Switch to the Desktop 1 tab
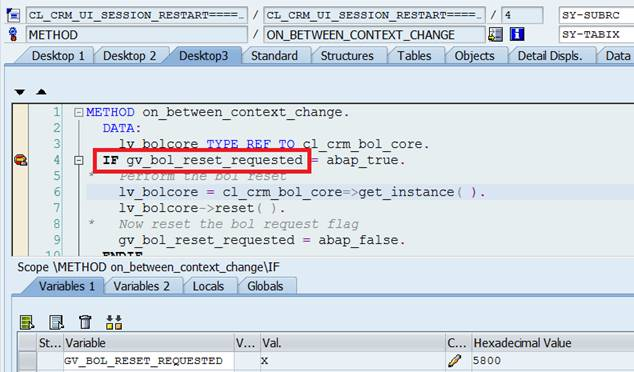The height and width of the screenshot is (372, 634). coord(58,56)
